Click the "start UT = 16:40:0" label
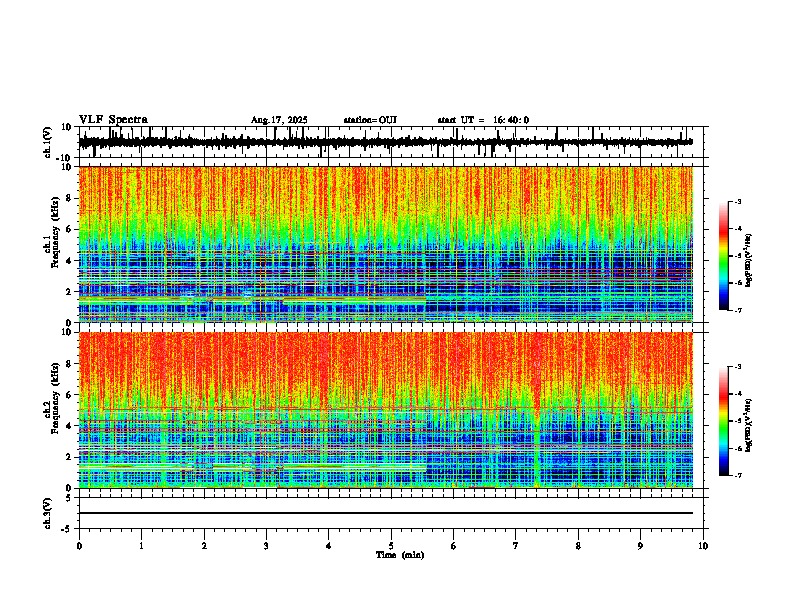This screenshot has width=792, height=612. (x=483, y=120)
